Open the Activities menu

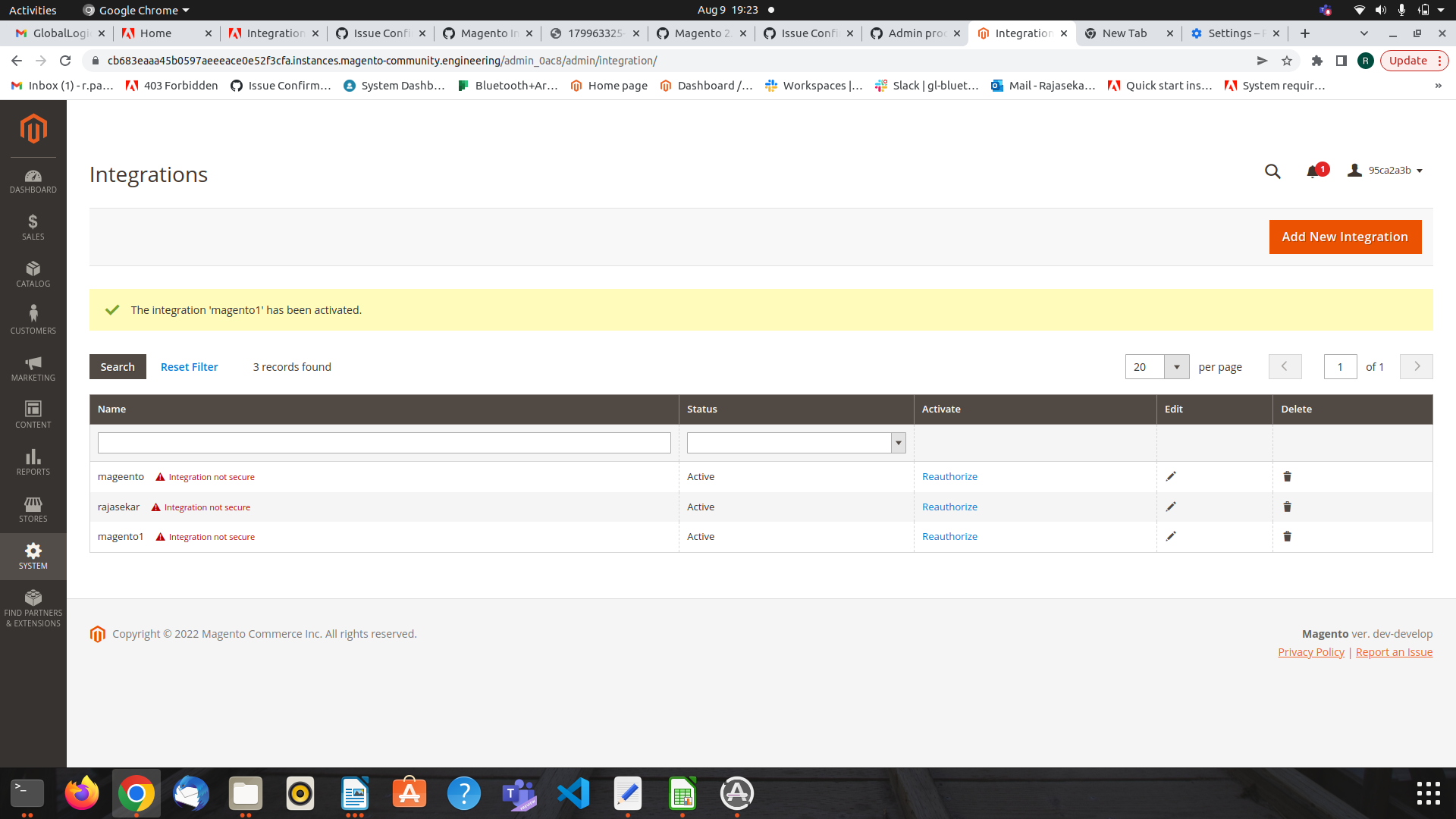click(x=33, y=10)
